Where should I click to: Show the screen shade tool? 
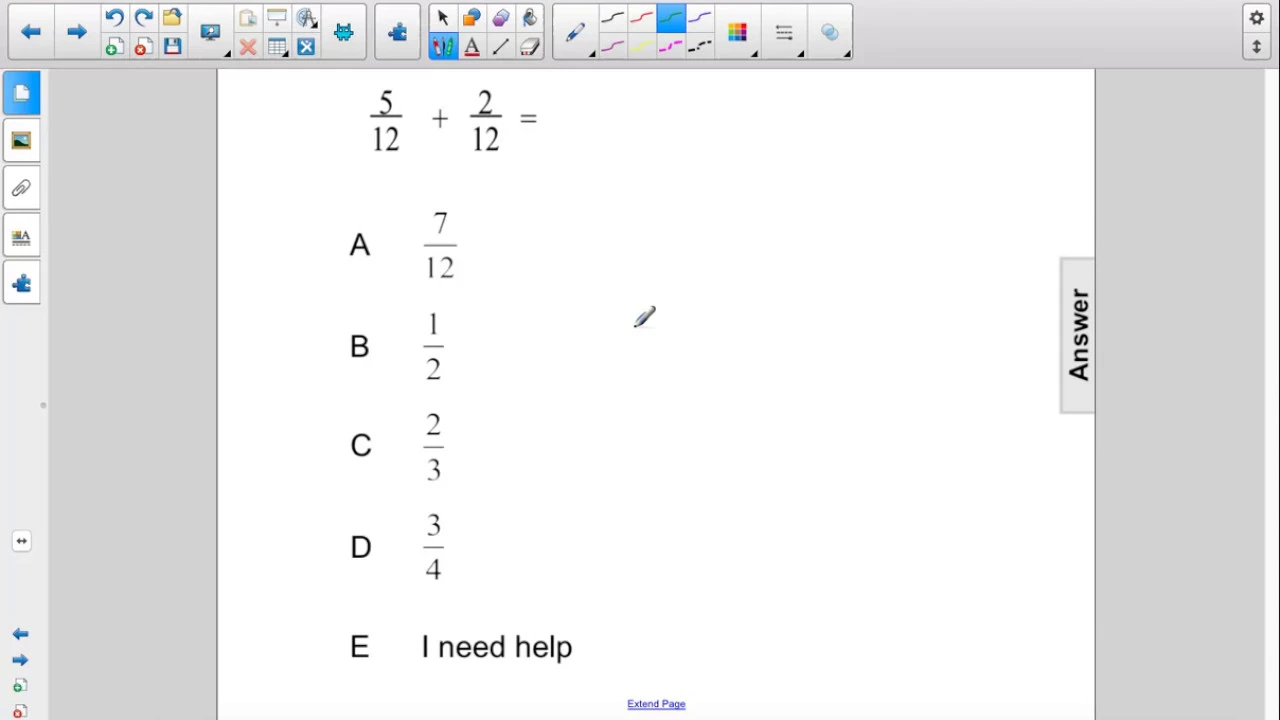point(277,18)
